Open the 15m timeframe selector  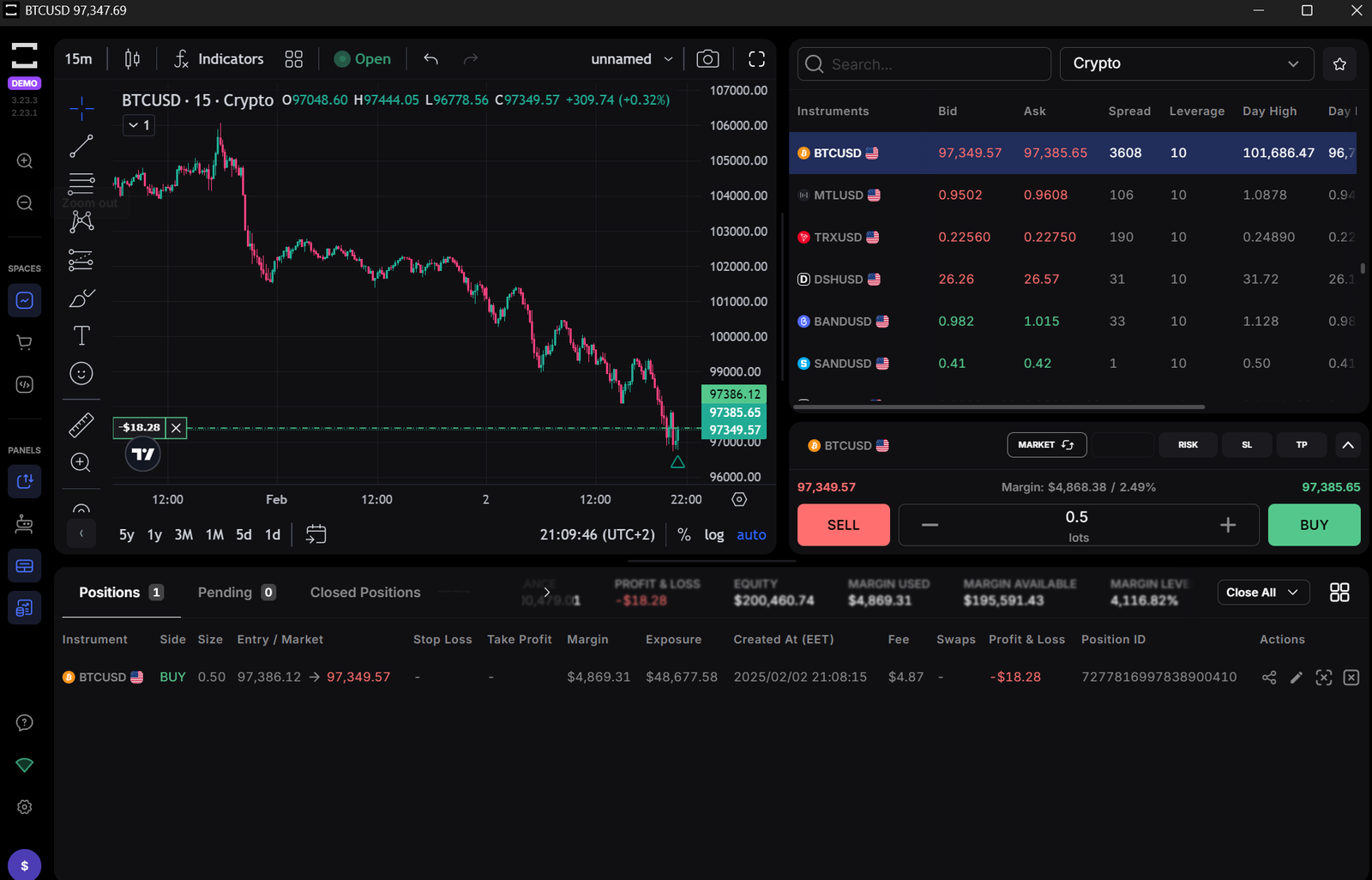[x=79, y=59]
